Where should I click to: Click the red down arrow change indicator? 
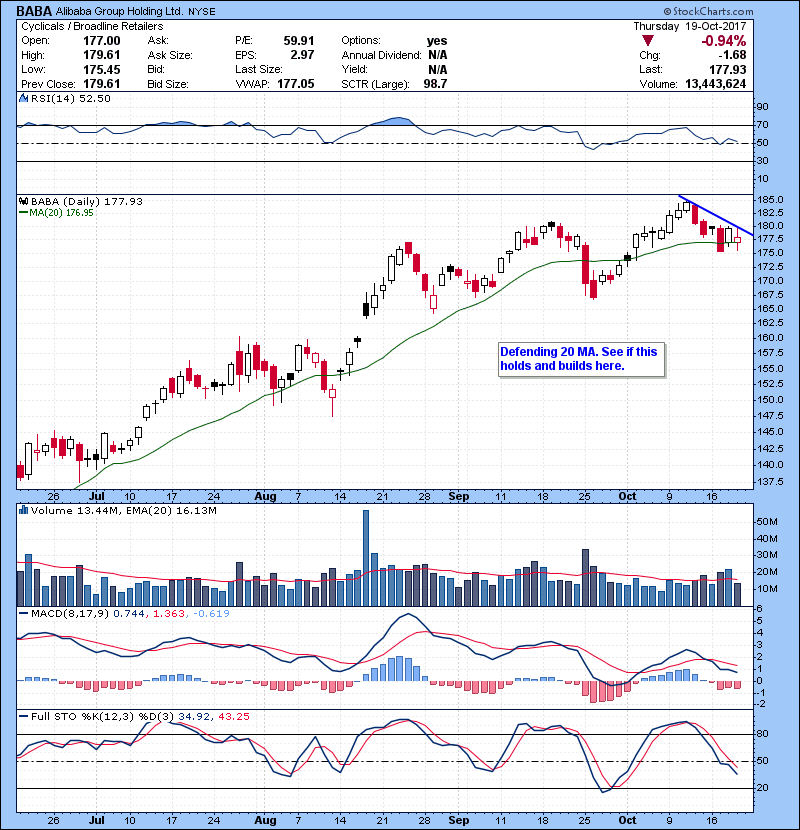(648, 40)
